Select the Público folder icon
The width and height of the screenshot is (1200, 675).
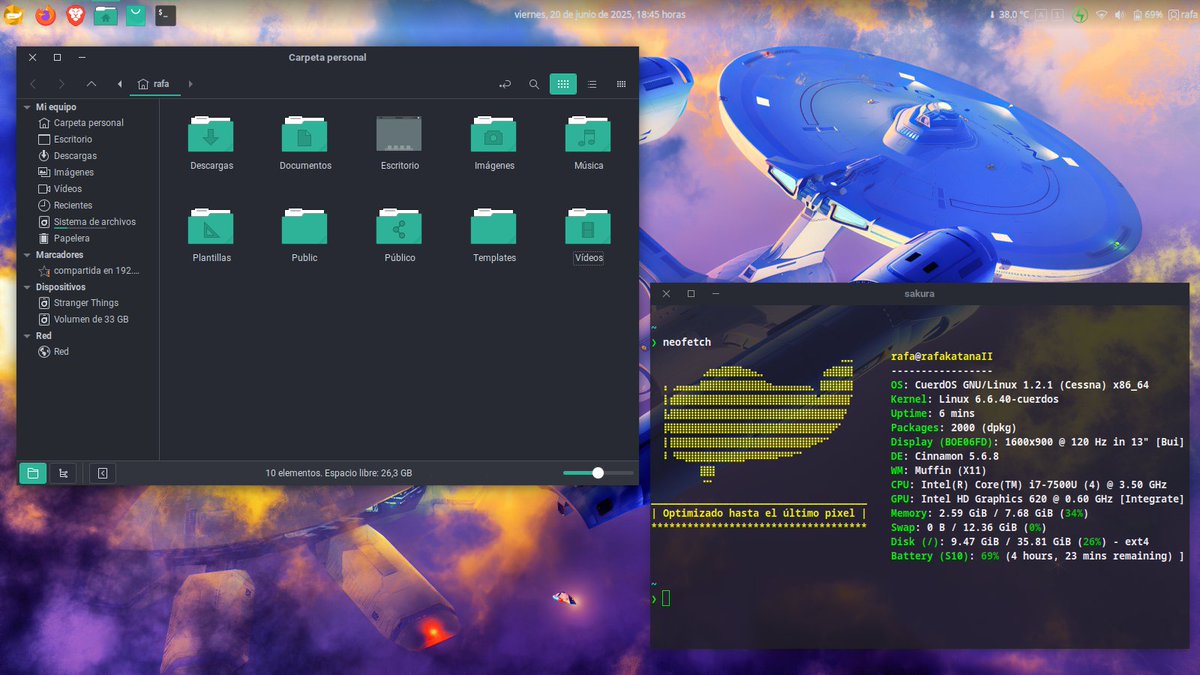click(x=399, y=226)
